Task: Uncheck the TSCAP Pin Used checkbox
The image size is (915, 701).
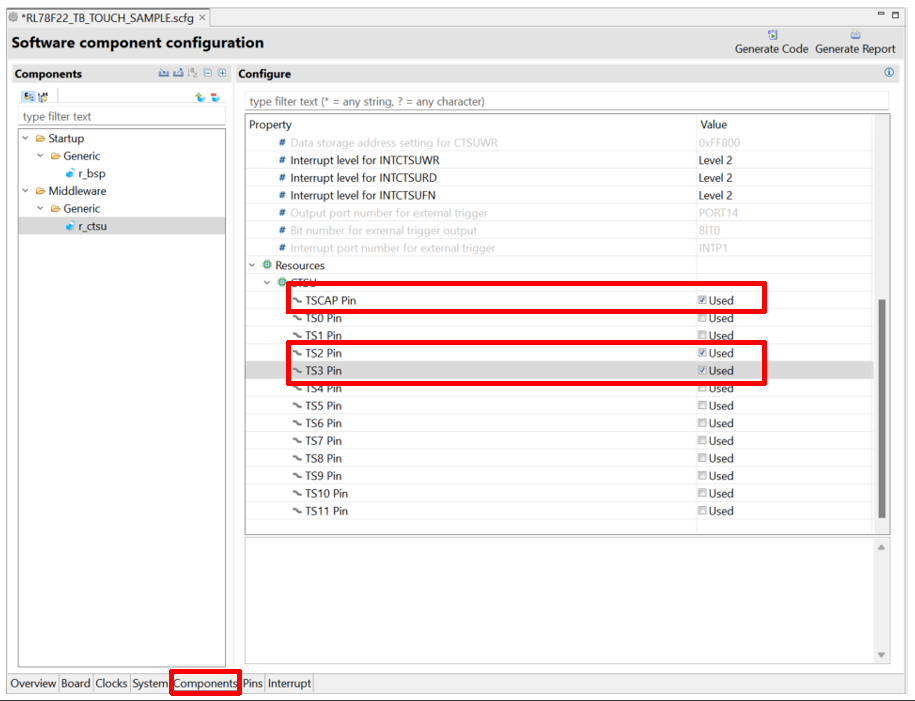Action: point(703,300)
